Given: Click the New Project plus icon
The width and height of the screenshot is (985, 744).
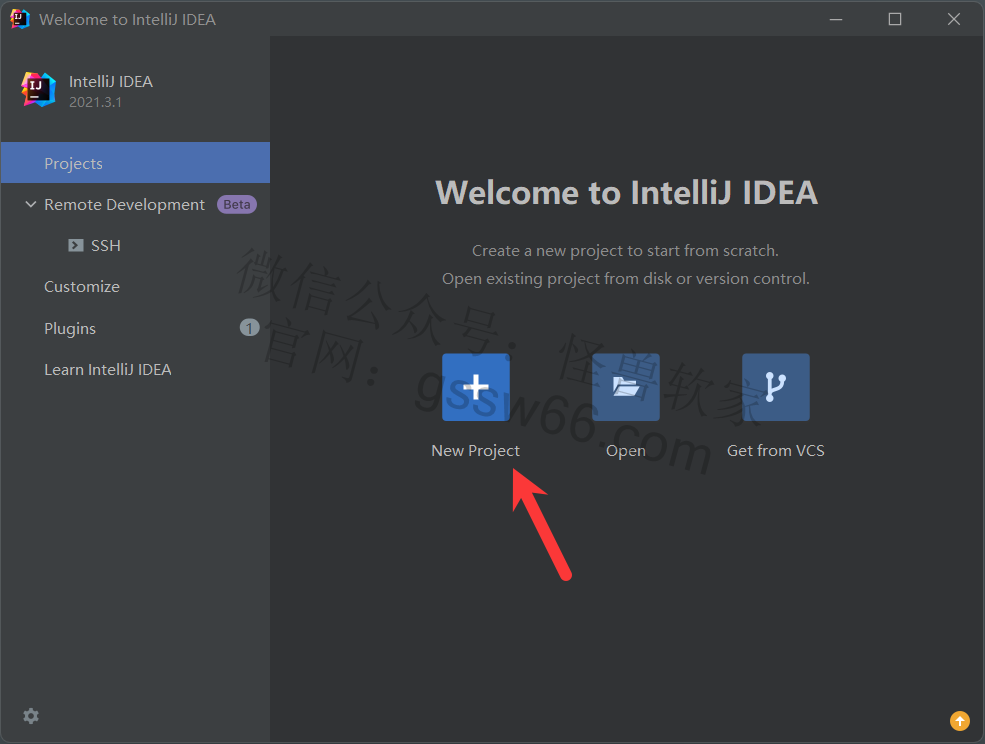Looking at the screenshot, I should 476,387.
